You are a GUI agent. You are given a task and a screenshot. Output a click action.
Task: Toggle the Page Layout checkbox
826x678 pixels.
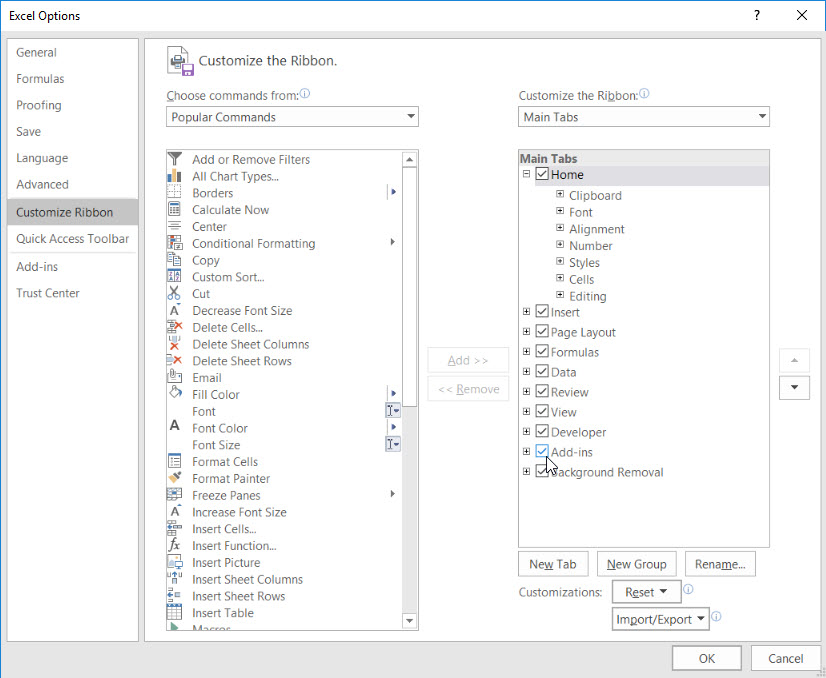coord(542,331)
